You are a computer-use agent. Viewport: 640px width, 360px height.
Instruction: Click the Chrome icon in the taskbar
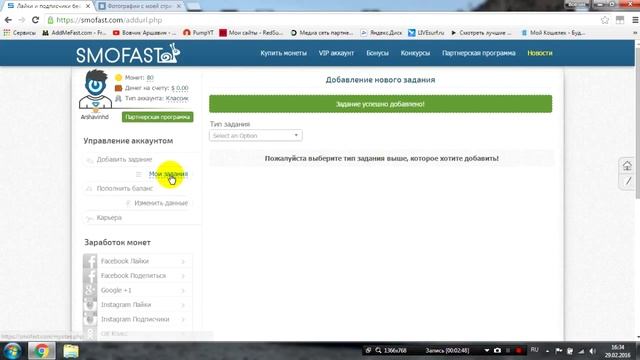pos(41,351)
